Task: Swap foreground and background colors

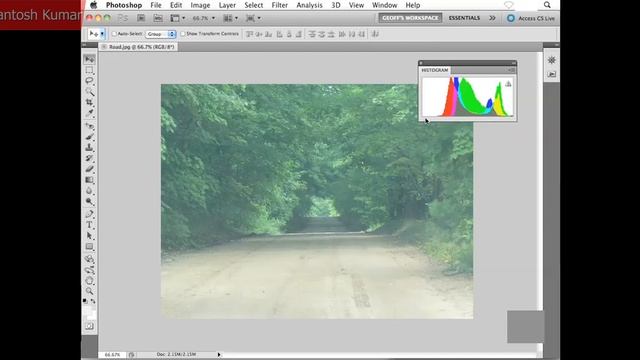Action: pos(93,301)
